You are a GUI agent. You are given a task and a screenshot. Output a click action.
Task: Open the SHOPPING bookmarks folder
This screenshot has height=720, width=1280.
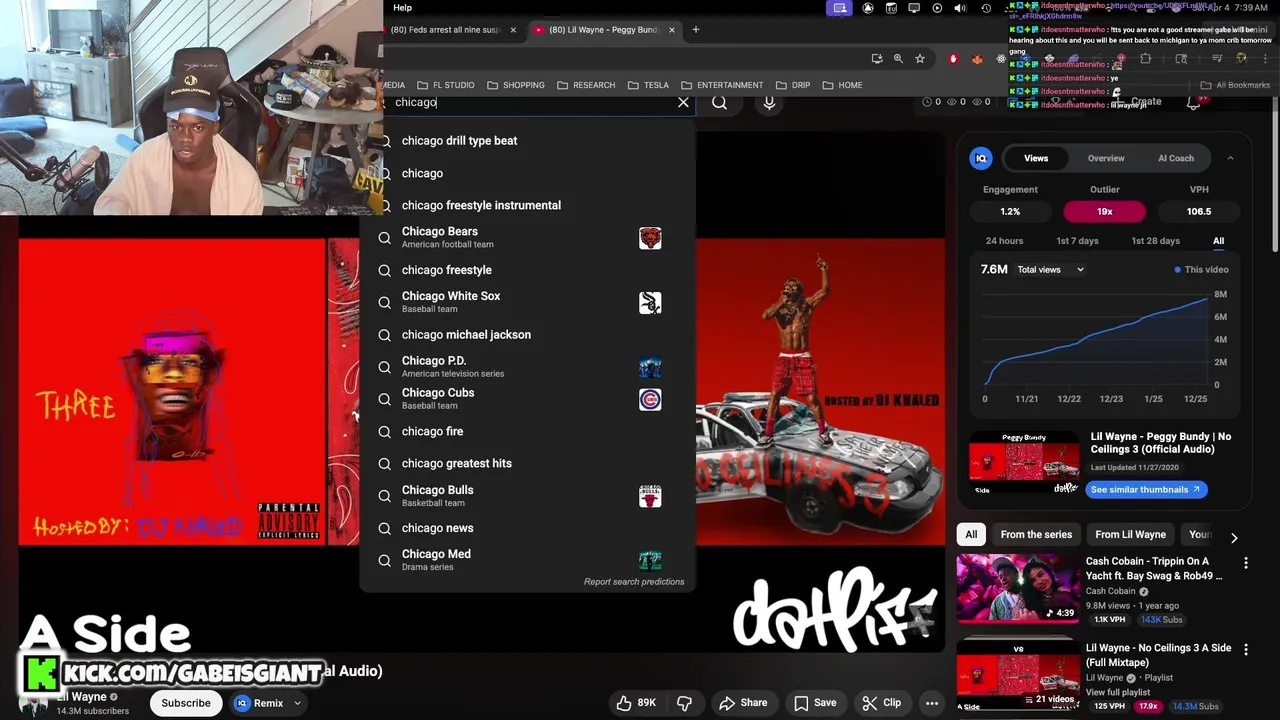(516, 85)
